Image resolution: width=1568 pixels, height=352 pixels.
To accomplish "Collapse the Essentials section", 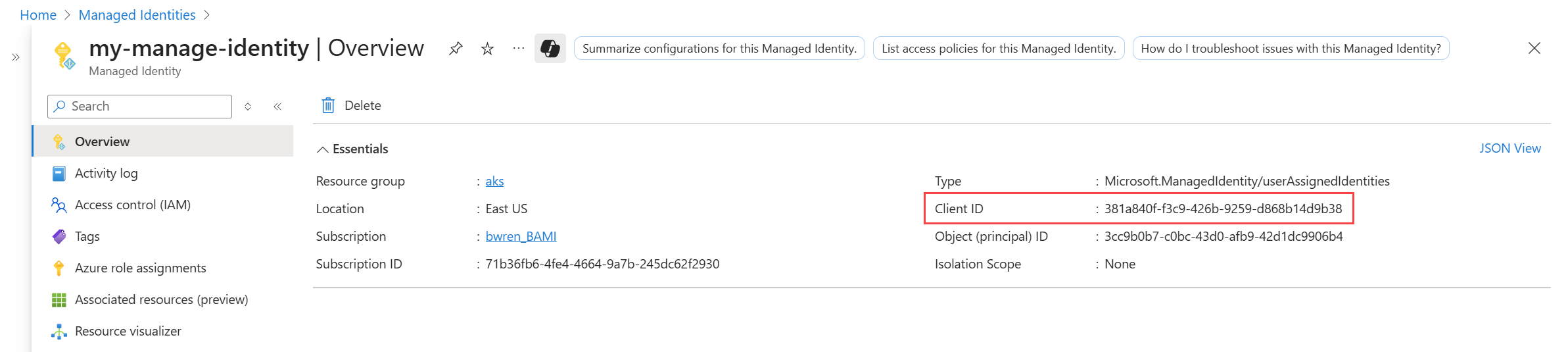I will [x=323, y=149].
